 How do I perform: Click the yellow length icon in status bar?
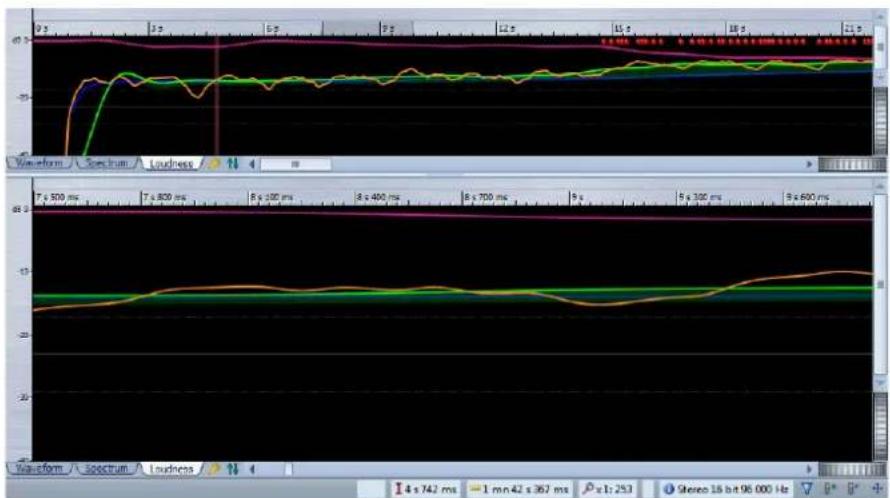click(x=475, y=489)
